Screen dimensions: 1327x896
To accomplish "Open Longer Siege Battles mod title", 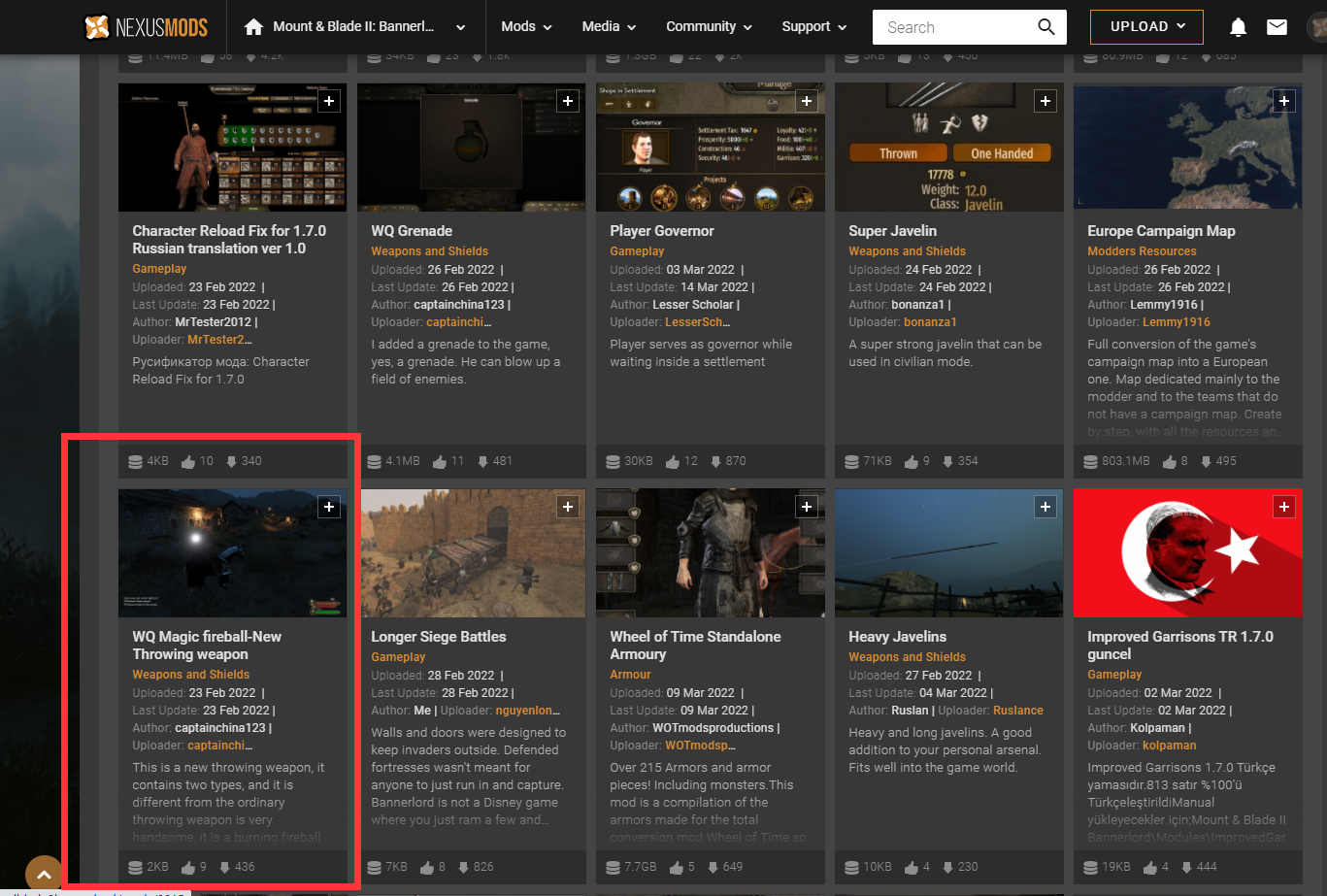I will coord(439,637).
